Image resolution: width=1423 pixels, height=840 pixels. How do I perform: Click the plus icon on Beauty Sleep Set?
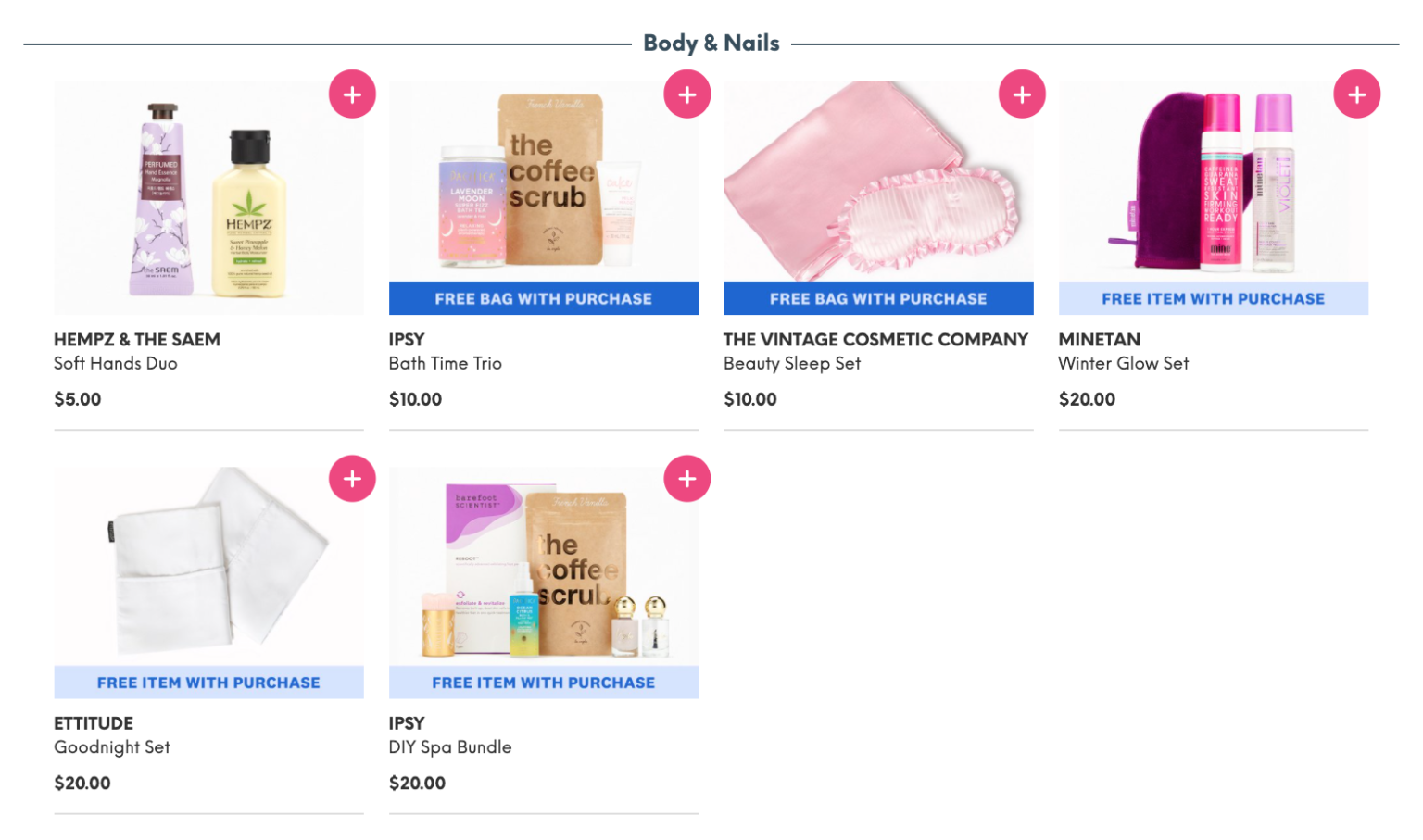1023,94
